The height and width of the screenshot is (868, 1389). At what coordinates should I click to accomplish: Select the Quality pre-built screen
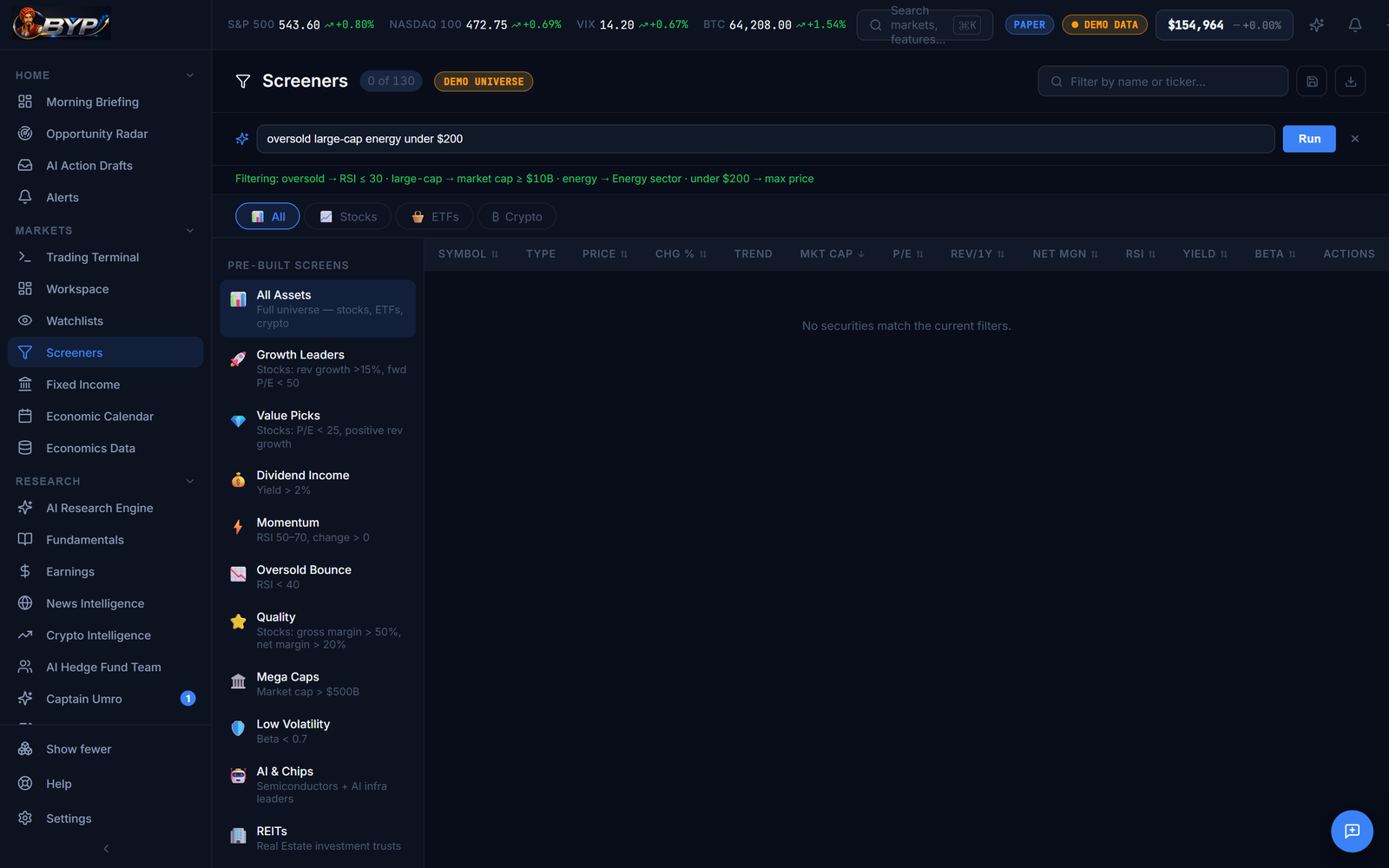[318, 631]
